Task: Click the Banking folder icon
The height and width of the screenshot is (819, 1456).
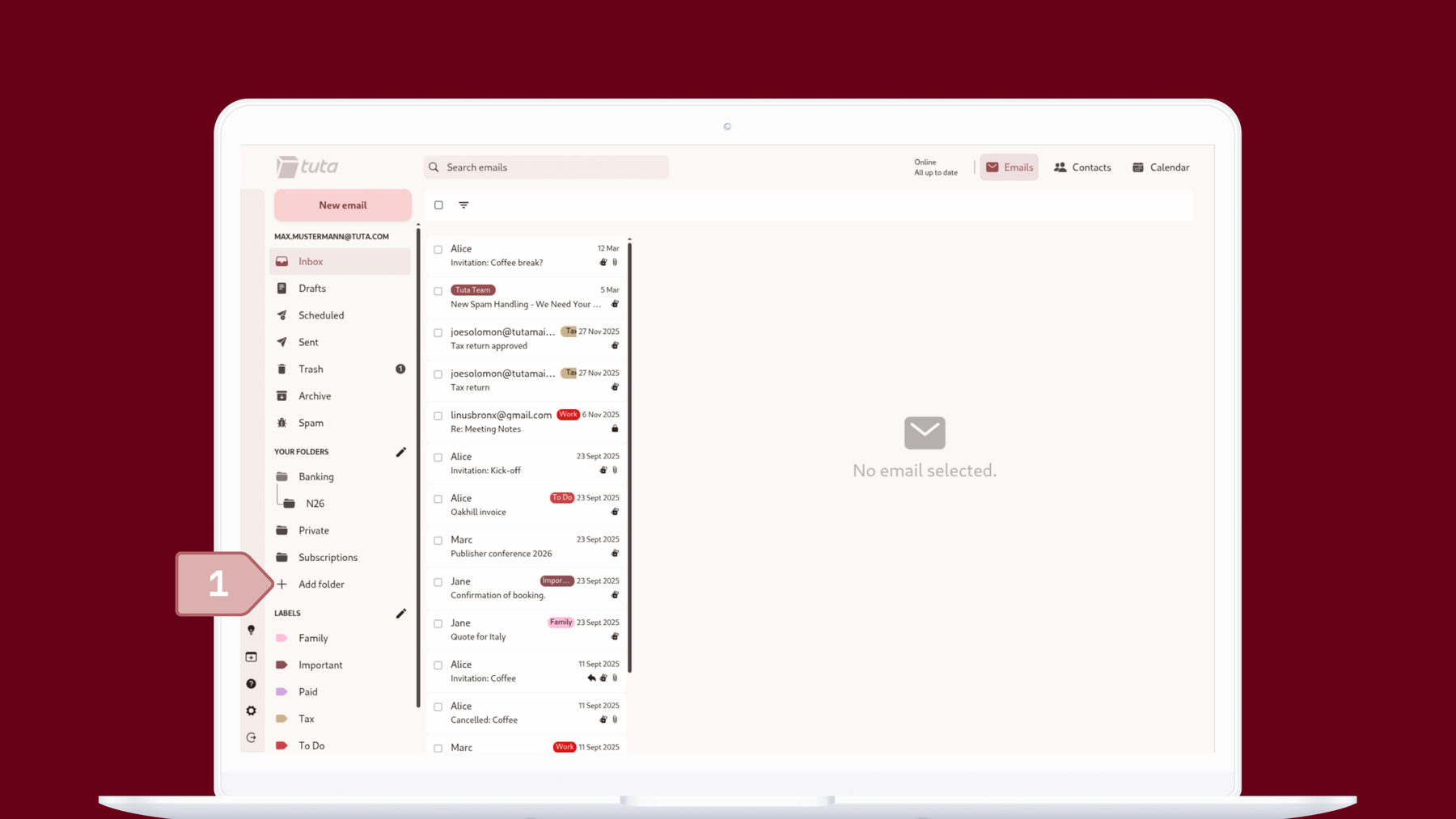Action: click(x=281, y=476)
